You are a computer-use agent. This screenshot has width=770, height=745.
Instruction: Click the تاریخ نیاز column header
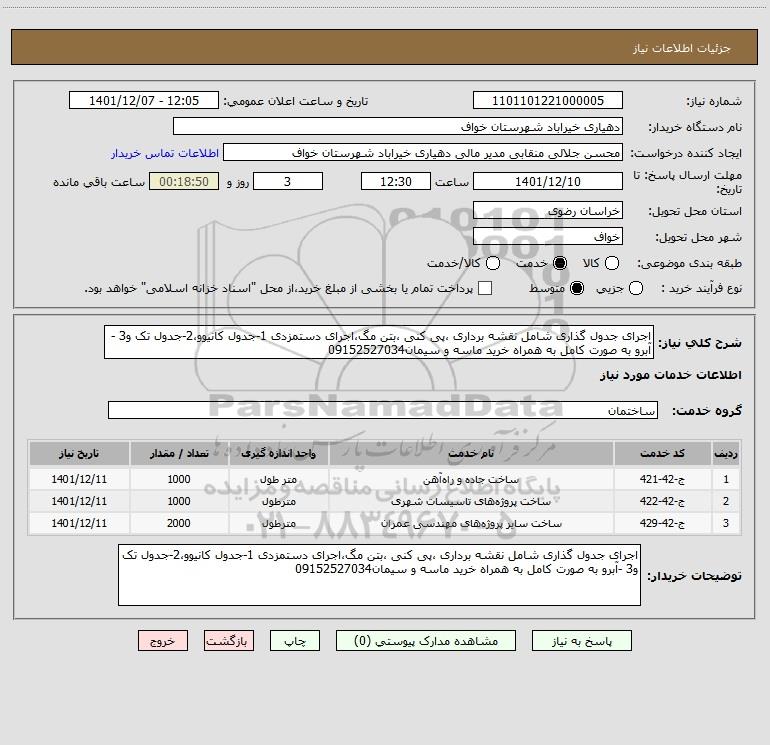coord(79,453)
